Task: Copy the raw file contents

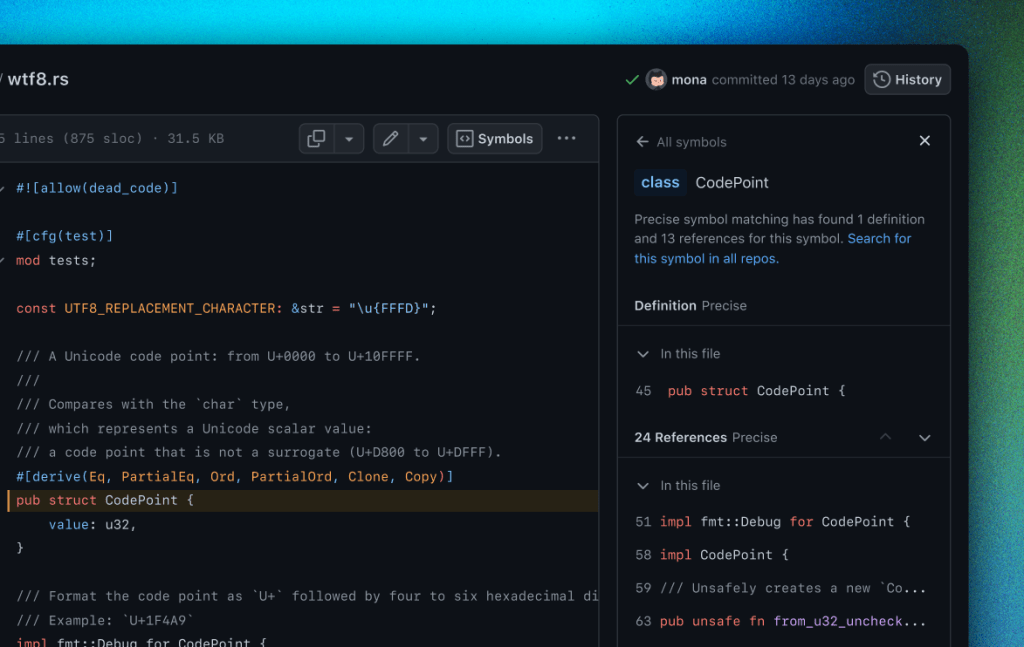Action: pyautogui.click(x=315, y=138)
